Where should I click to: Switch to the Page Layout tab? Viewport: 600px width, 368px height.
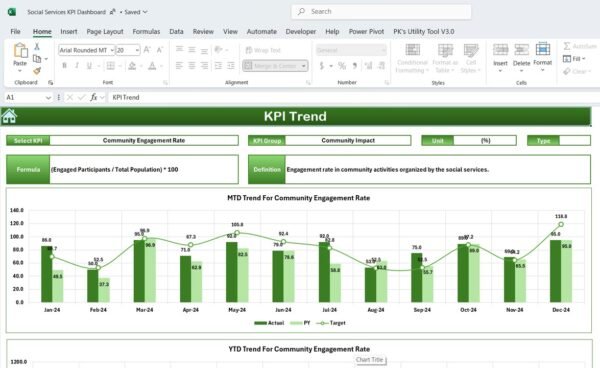pos(105,31)
